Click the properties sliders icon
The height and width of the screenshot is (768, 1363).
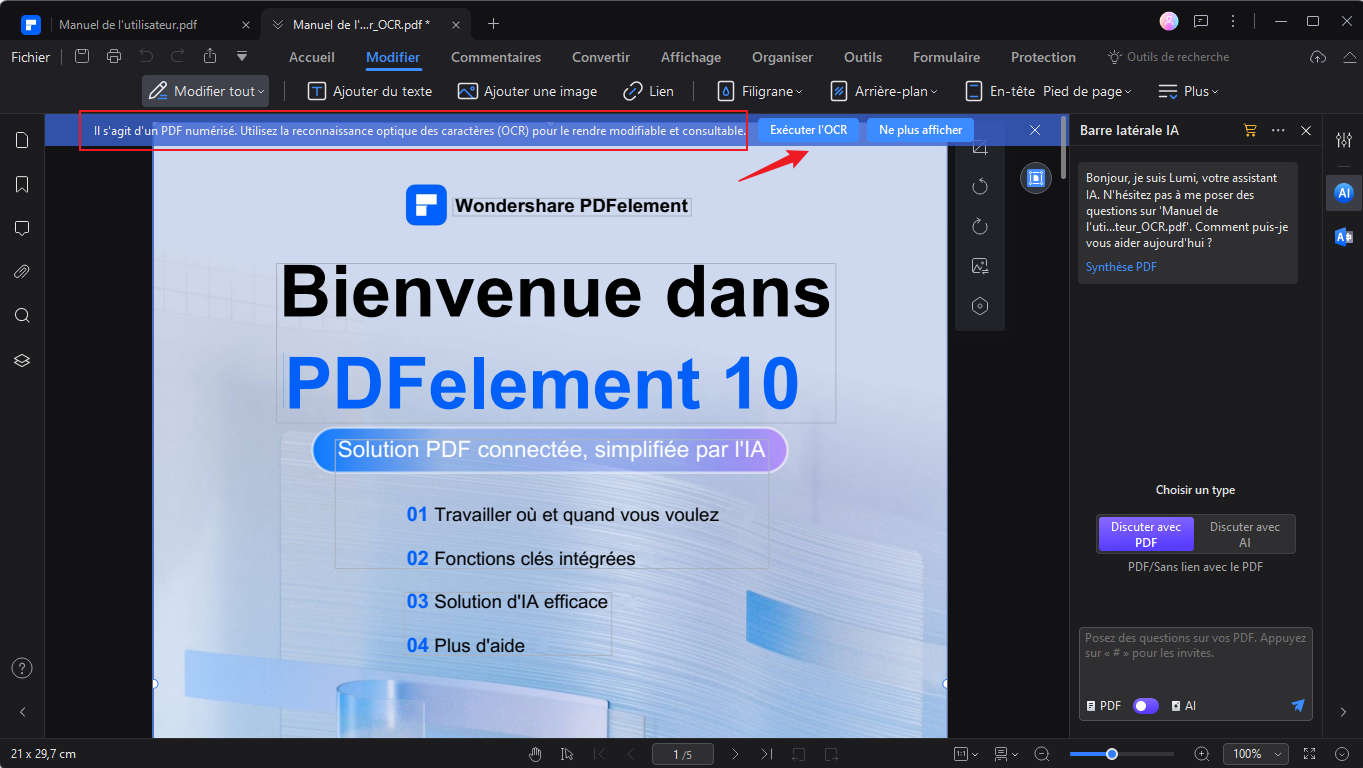coord(1343,140)
